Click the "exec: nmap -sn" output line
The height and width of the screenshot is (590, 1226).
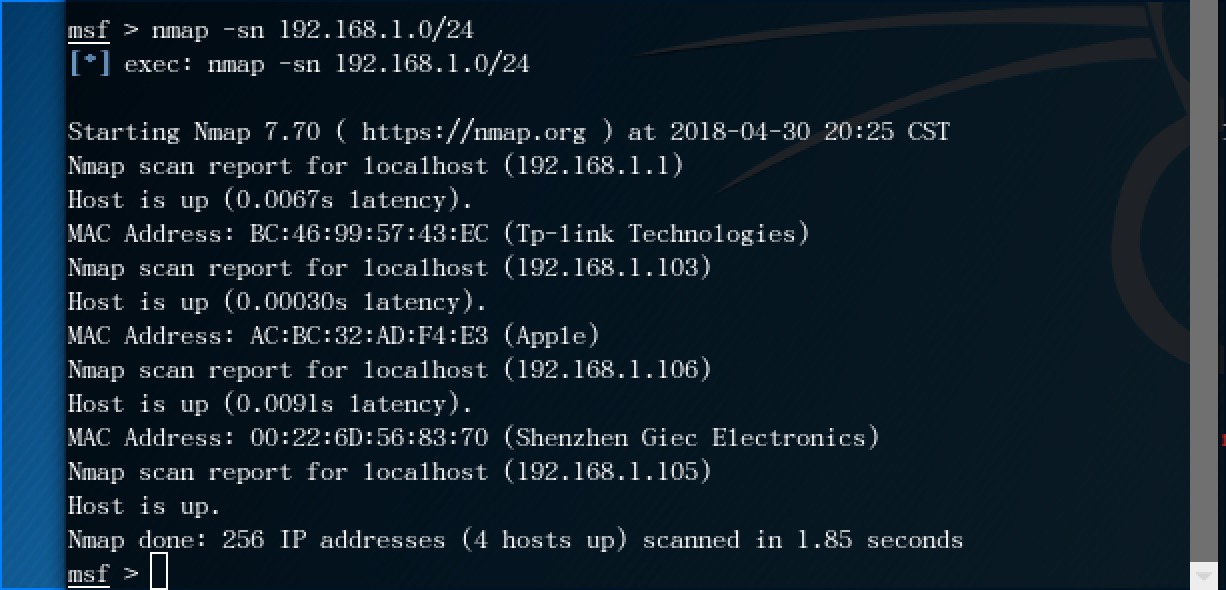[326, 64]
